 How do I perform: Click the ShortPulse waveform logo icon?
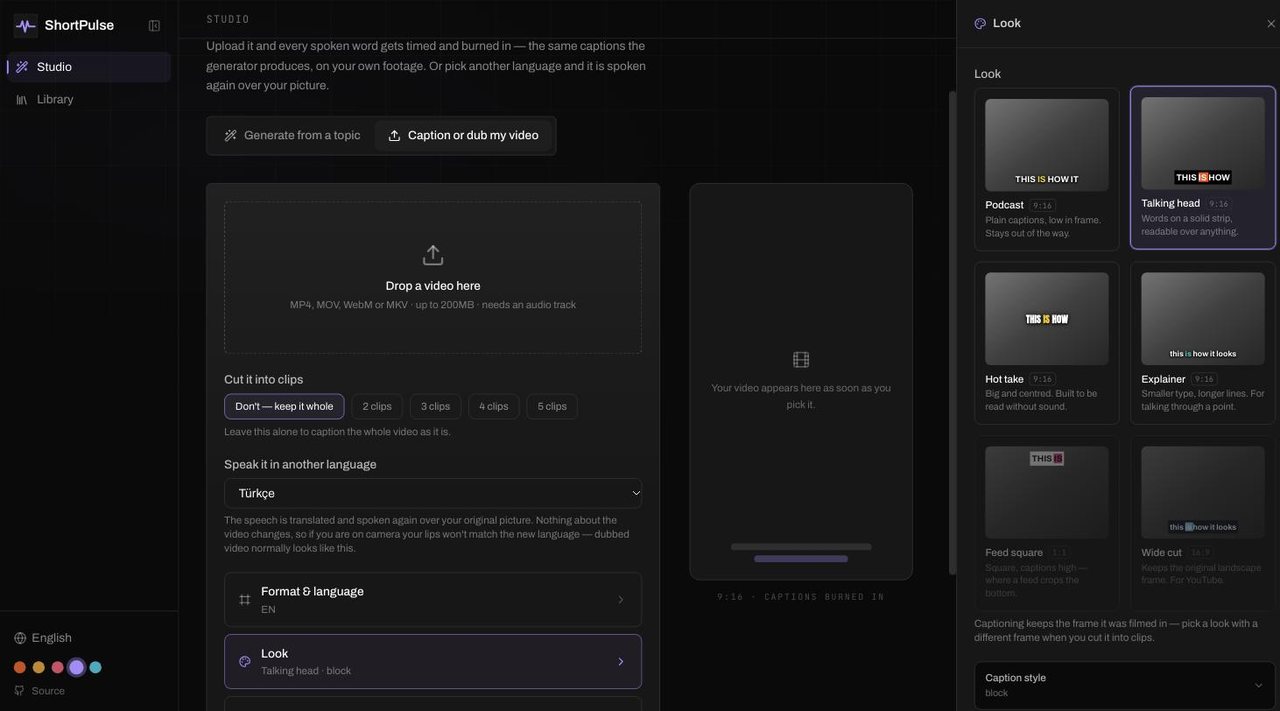click(25, 25)
